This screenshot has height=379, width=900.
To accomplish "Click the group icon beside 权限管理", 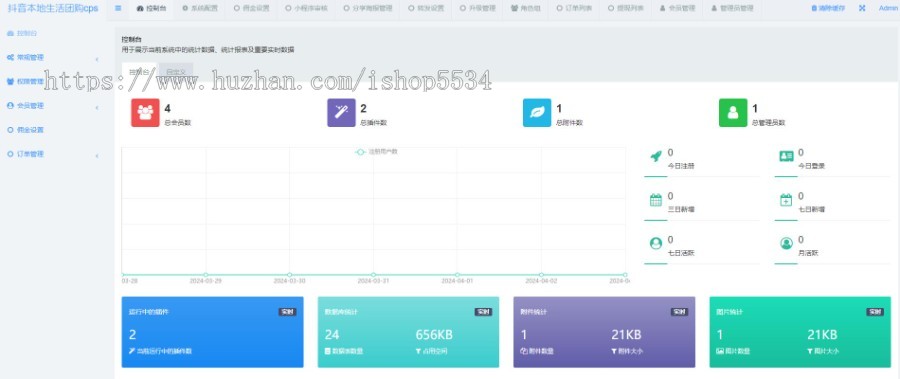I will (10, 82).
